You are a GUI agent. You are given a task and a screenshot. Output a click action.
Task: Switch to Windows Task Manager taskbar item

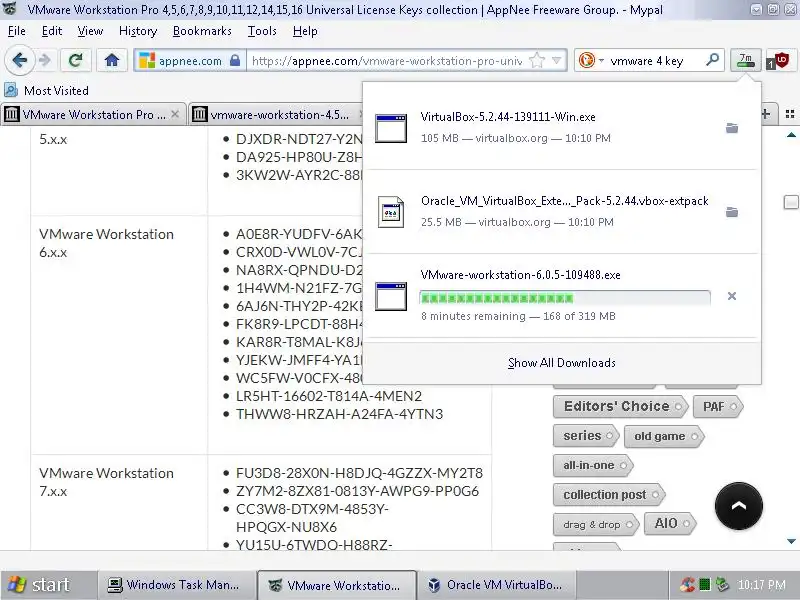tap(177, 585)
